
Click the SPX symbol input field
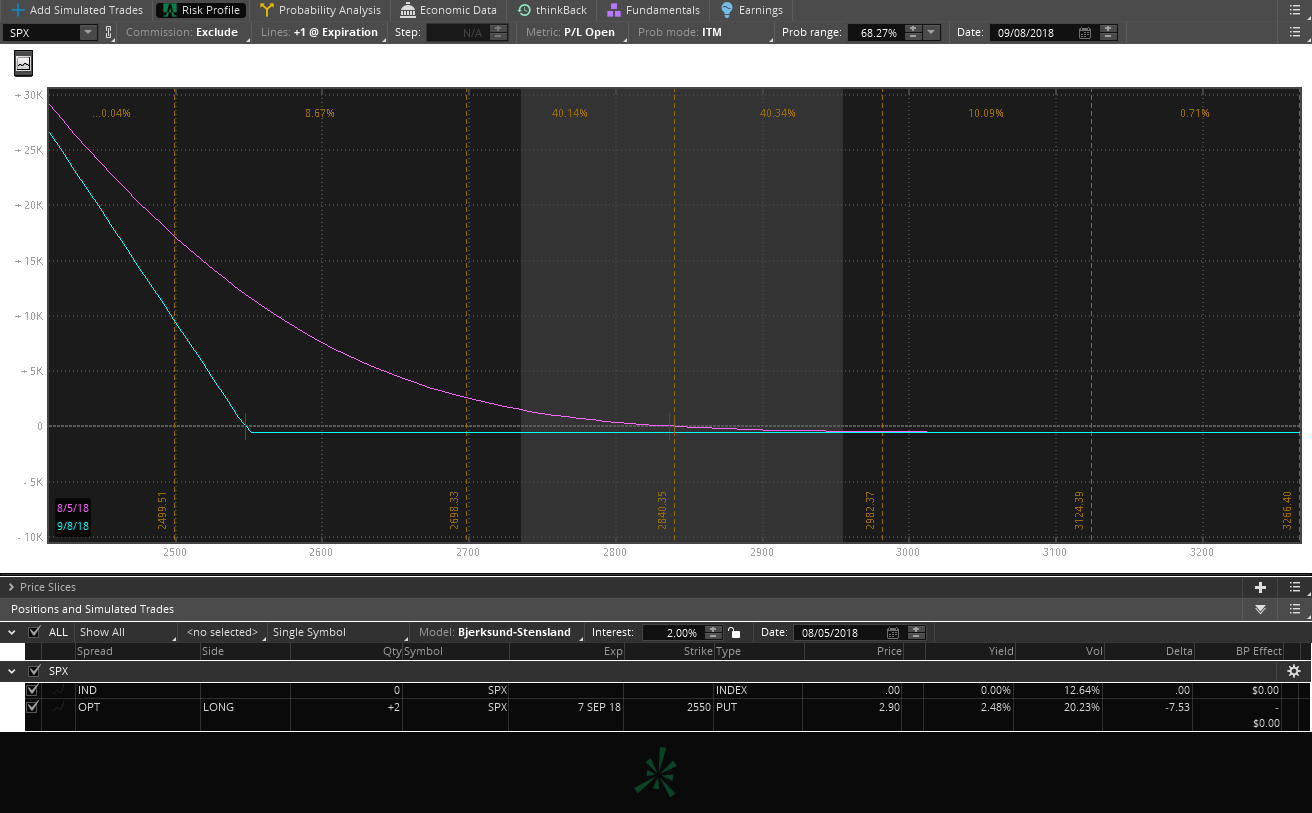[42, 32]
